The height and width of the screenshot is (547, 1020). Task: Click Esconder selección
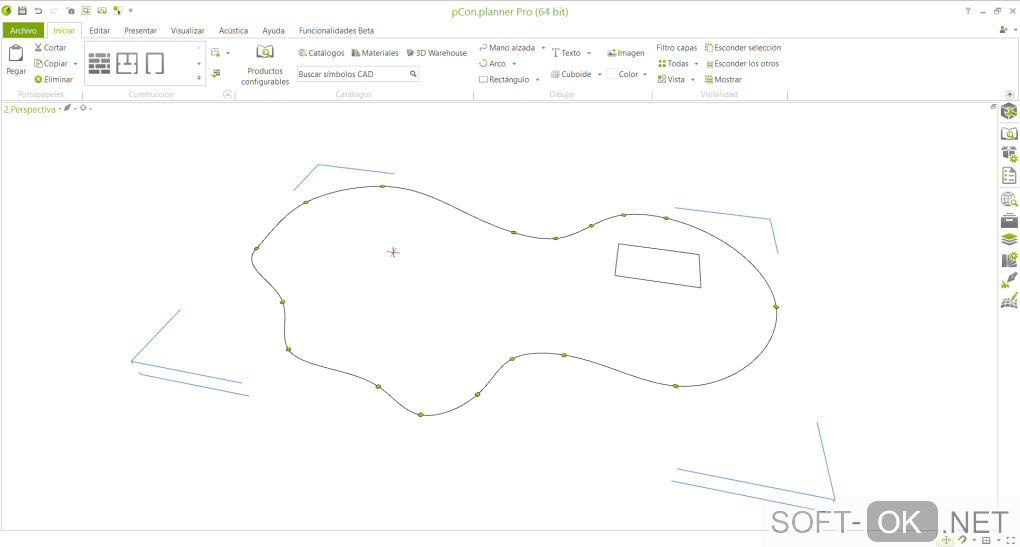click(x=743, y=47)
